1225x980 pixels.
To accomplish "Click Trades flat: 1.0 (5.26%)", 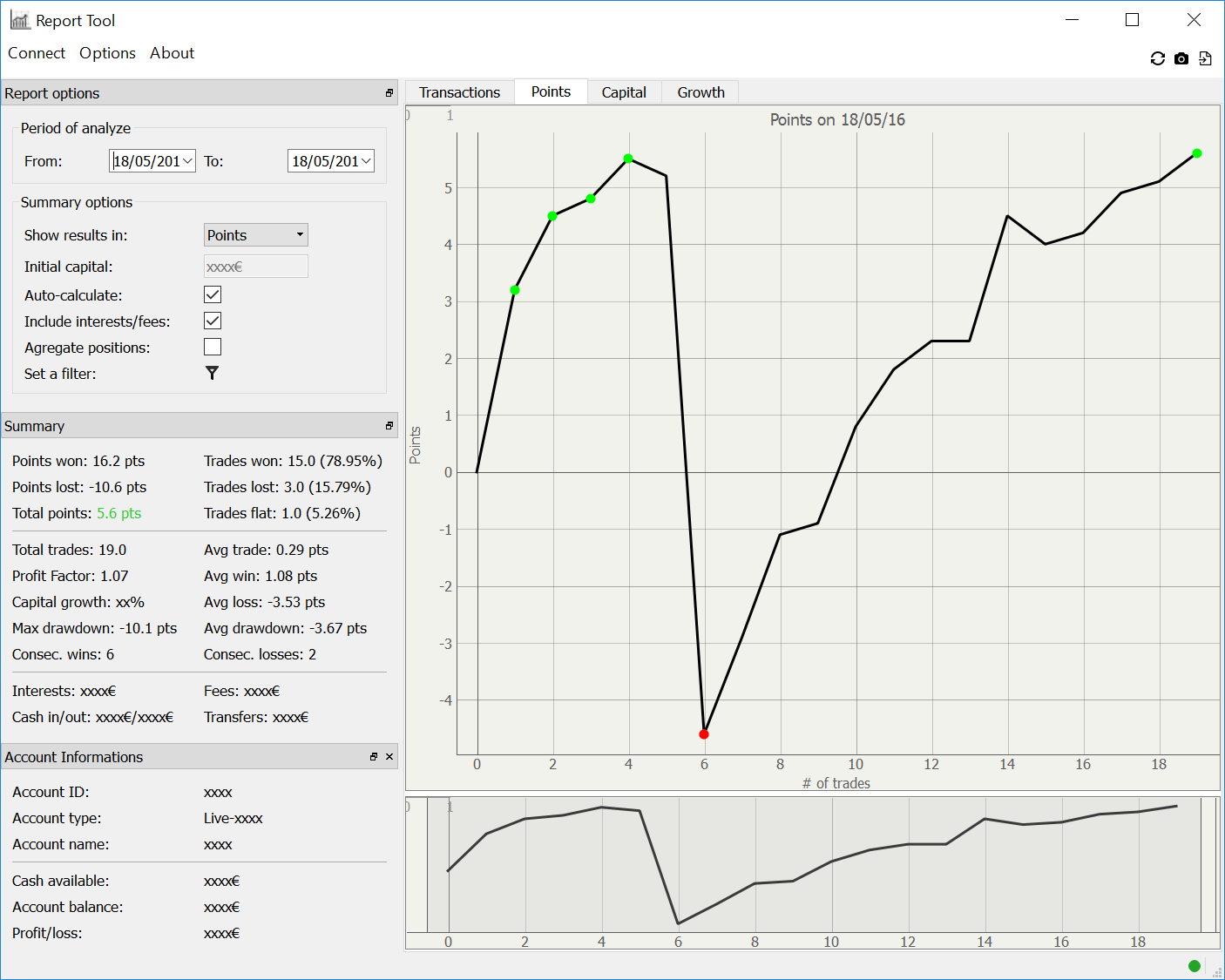I will point(282,513).
